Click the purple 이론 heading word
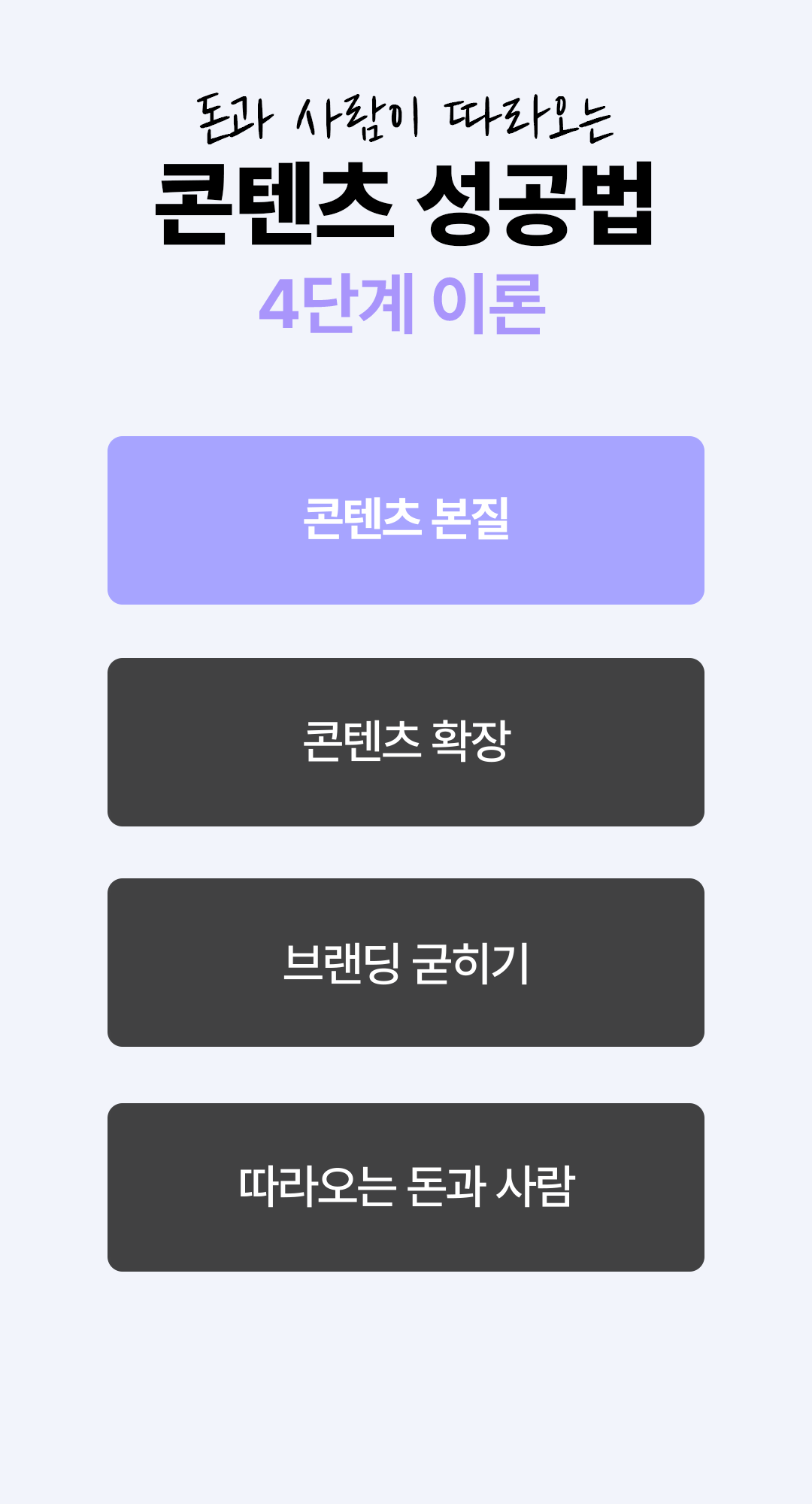This screenshot has width=812, height=1504. pos(489,305)
